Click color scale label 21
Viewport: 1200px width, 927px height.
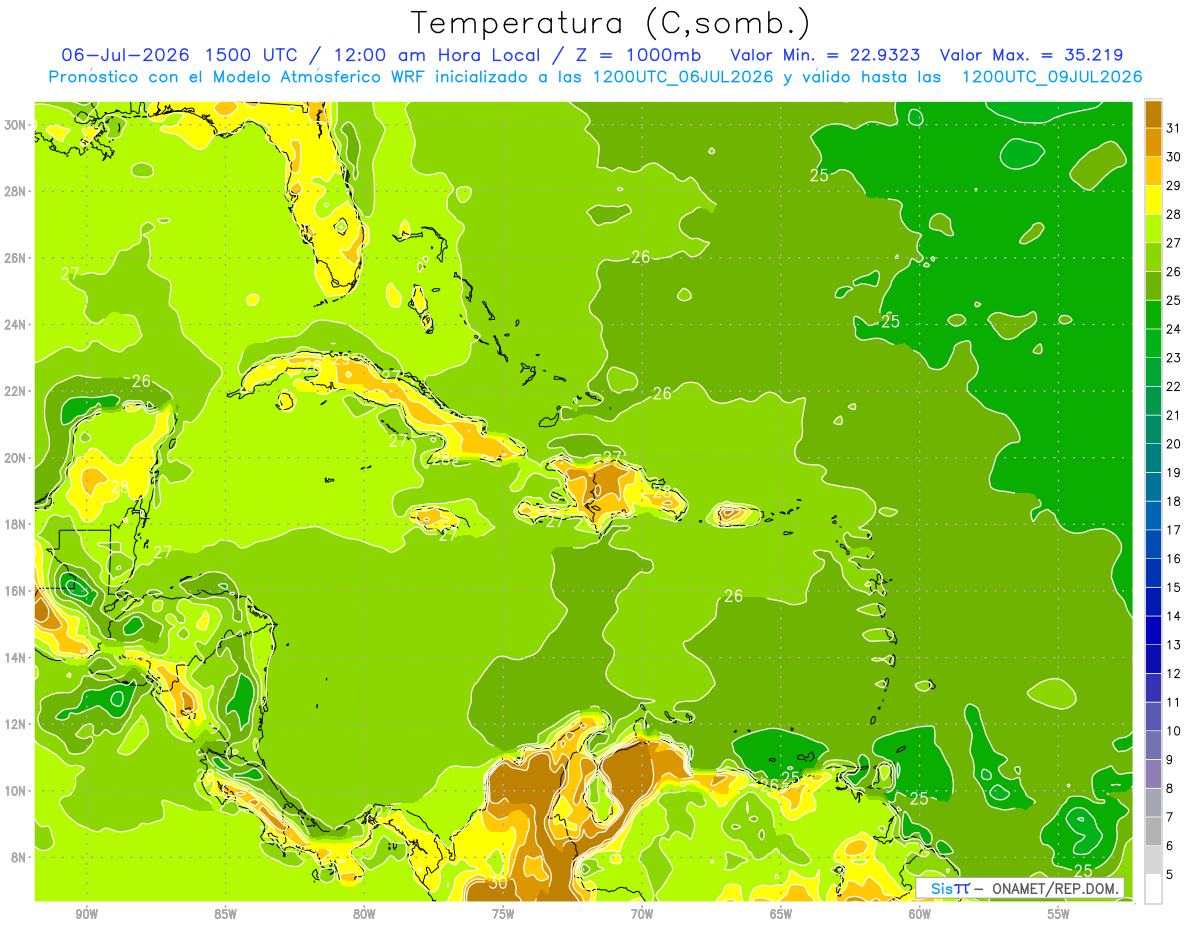1174,415
